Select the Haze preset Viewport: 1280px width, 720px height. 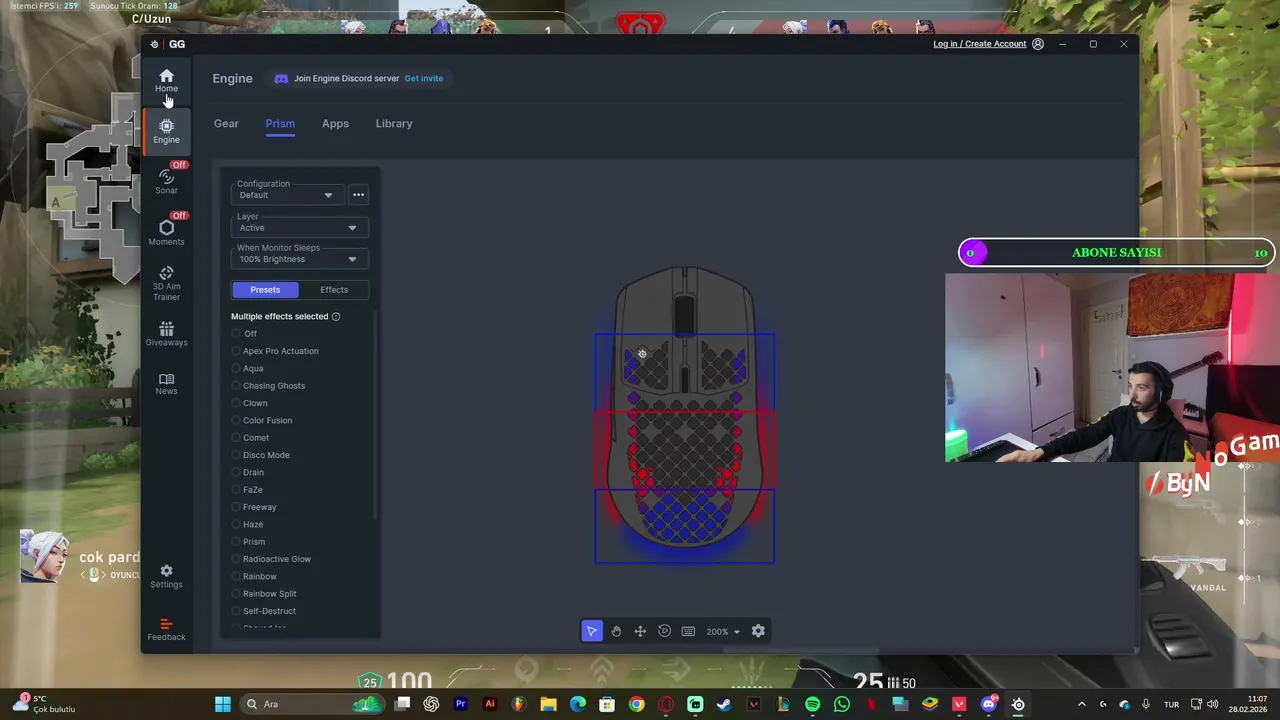248,524
